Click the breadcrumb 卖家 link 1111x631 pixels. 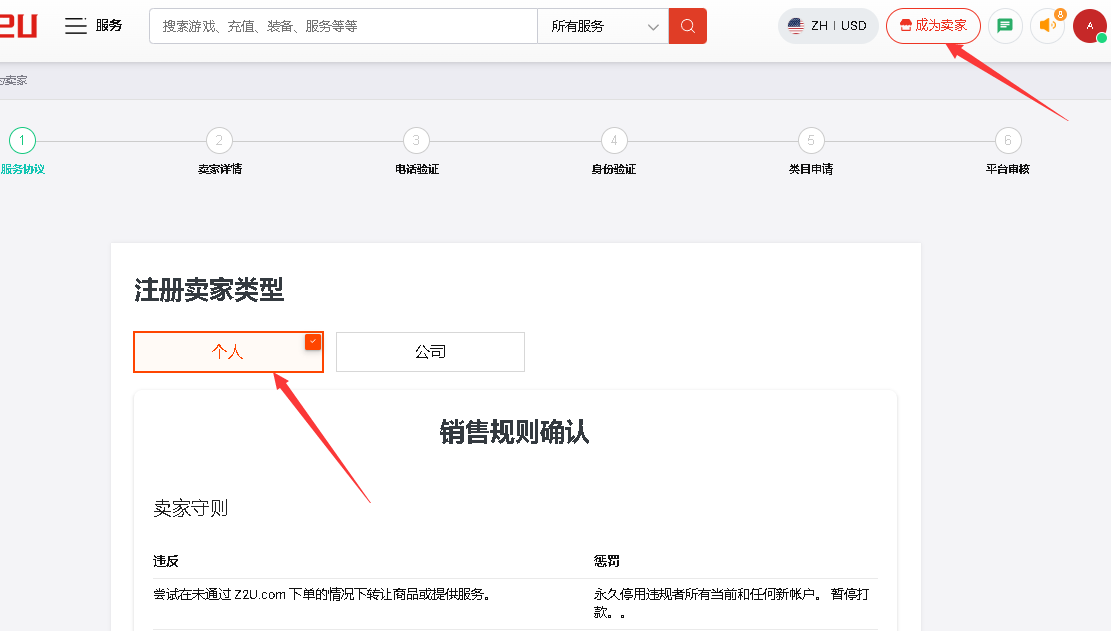[x=13, y=81]
